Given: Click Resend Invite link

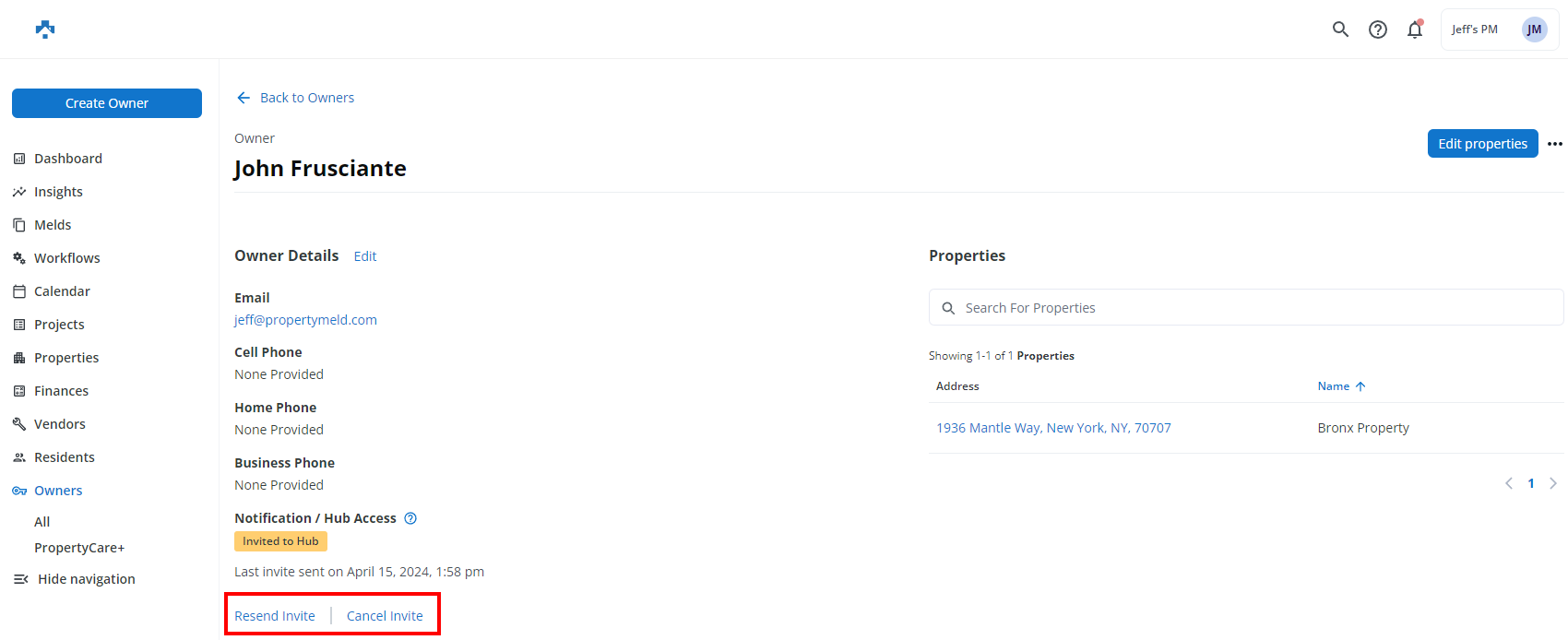Looking at the screenshot, I should (275, 616).
